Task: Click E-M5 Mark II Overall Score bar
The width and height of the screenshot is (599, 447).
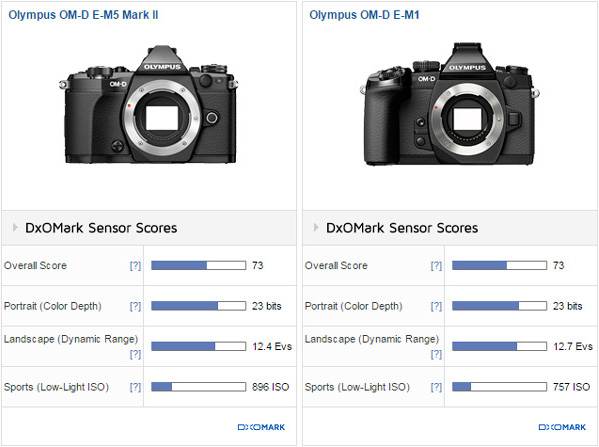Action: click(x=199, y=265)
